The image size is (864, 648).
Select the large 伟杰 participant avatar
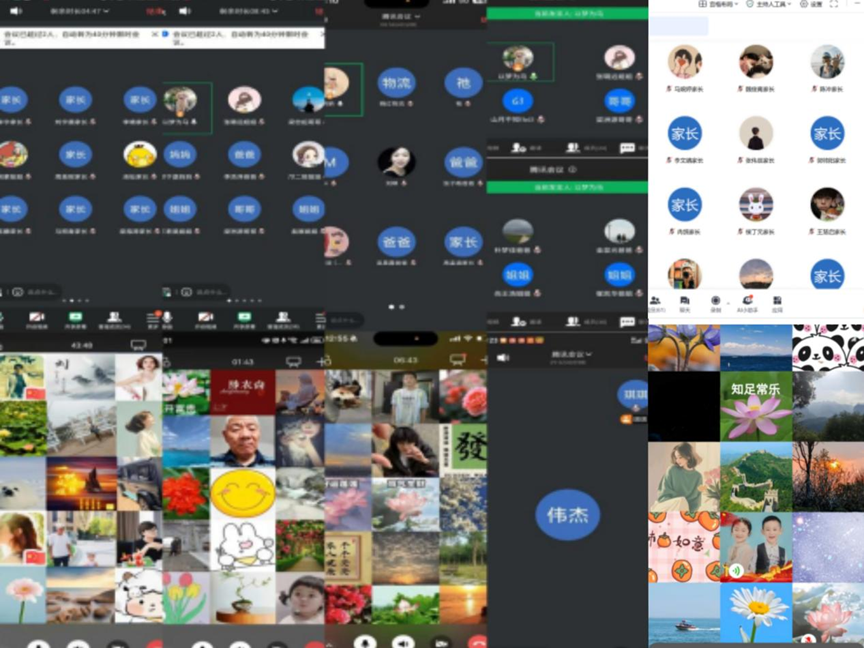[x=567, y=515]
